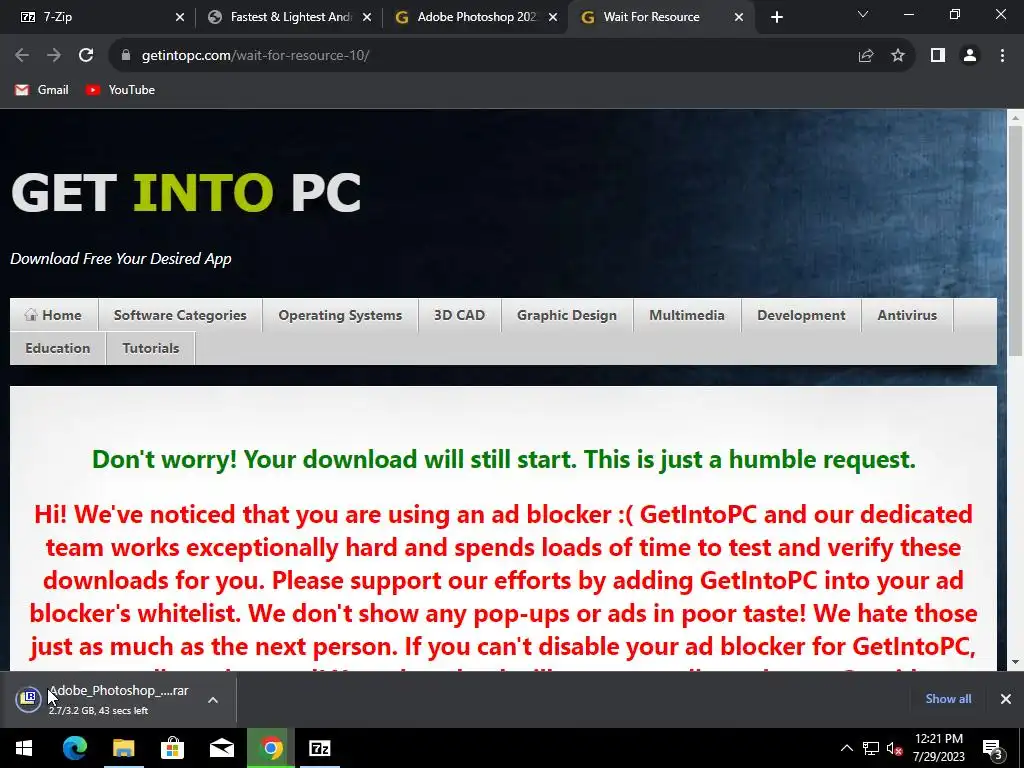Open Software Categories menu
This screenshot has width=1024, height=768.
coord(180,315)
